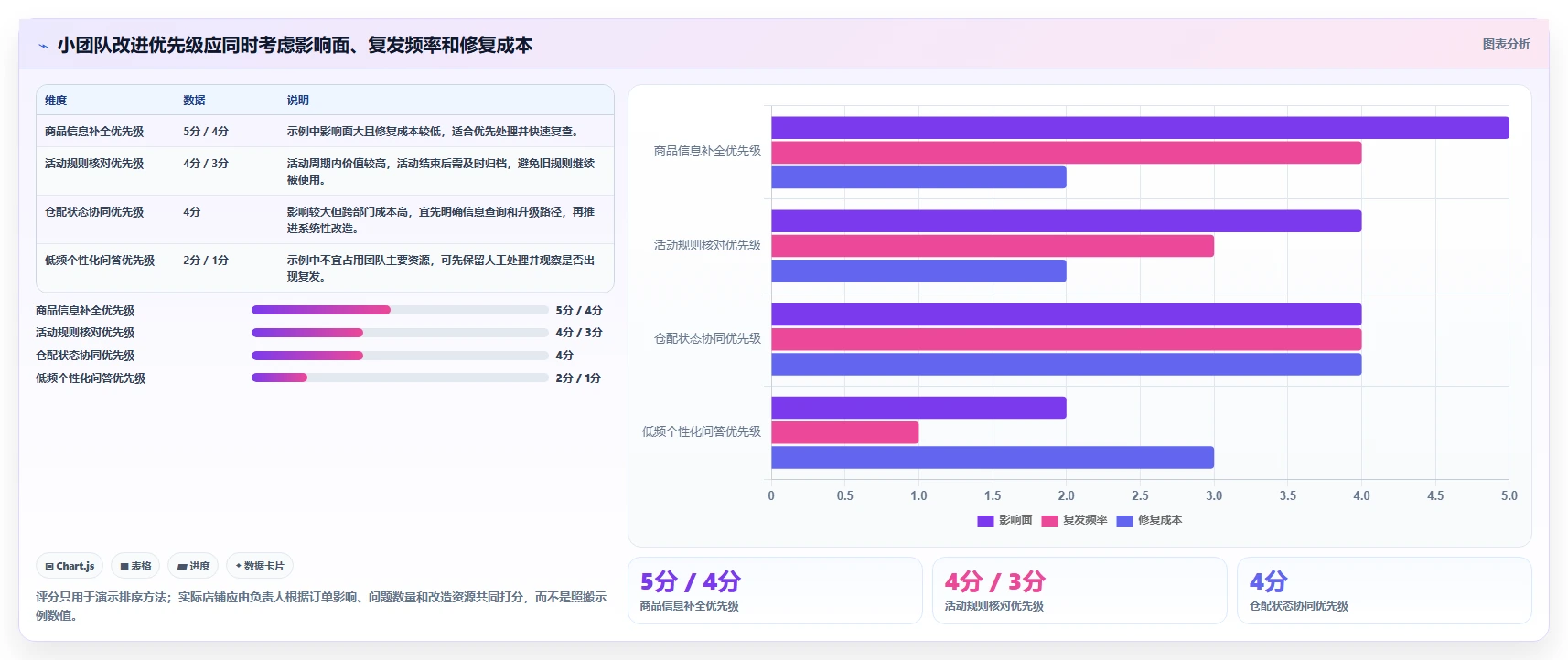Click 商品信息补全优先级 in the table
1568x660 pixels.
tap(94, 132)
